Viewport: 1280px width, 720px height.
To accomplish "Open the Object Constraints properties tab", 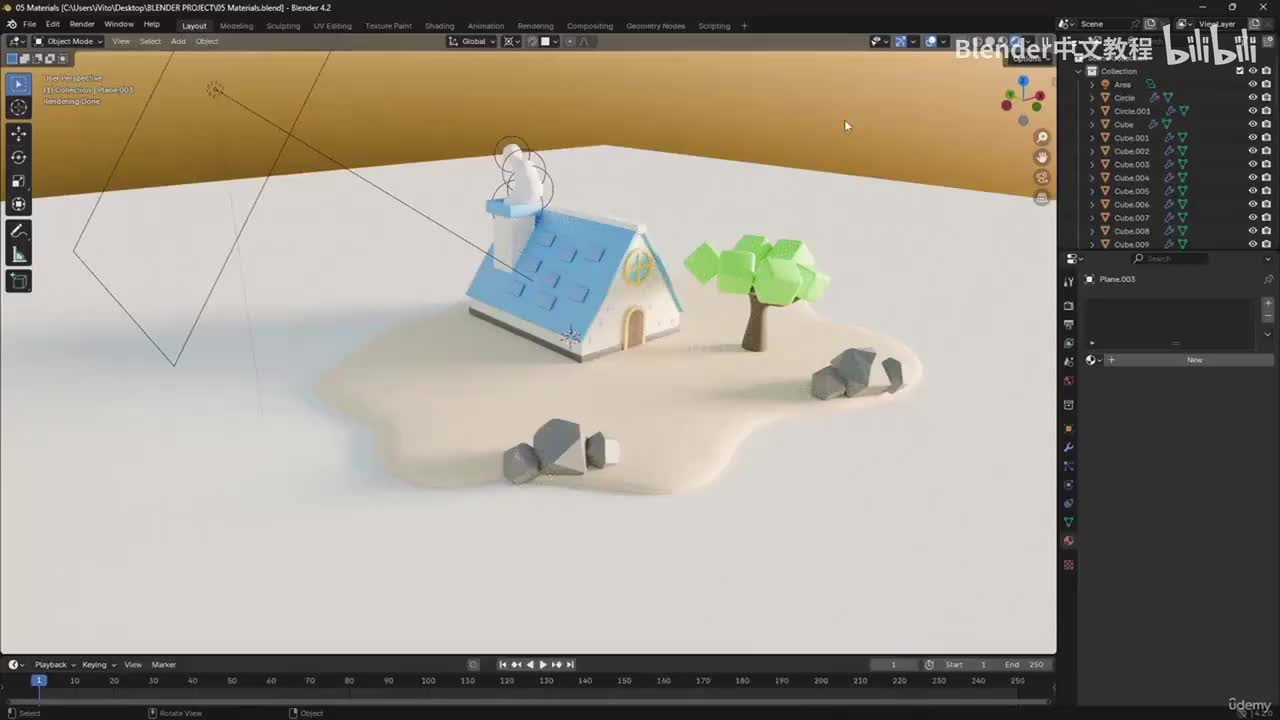I will pos(1068,503).
